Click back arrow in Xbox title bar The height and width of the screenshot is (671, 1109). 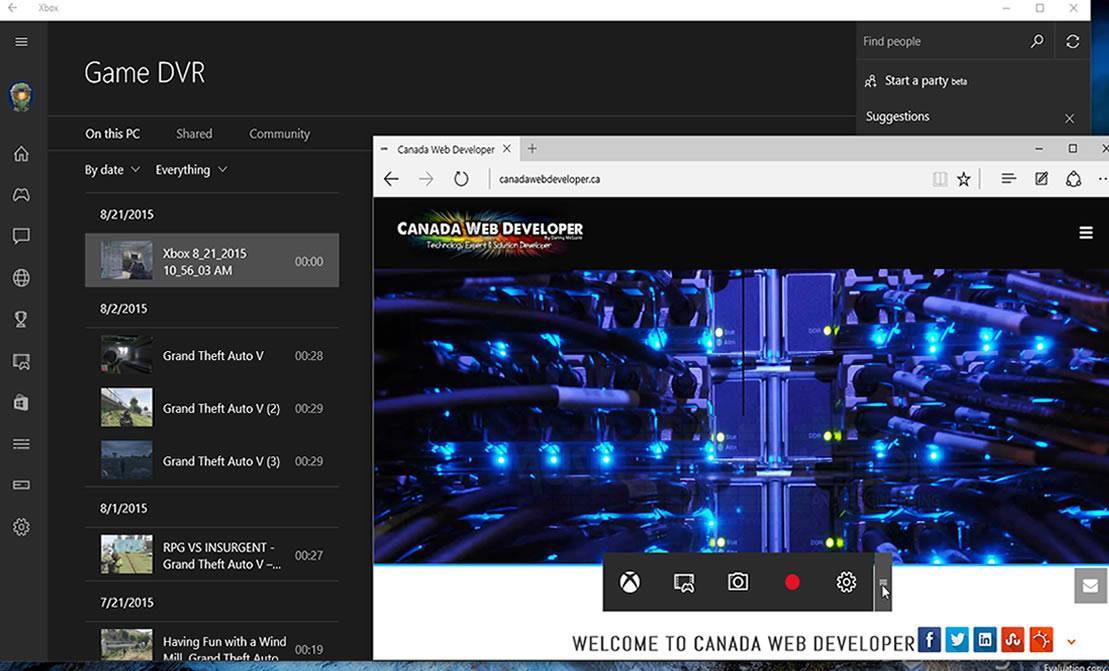click(13, 8)
